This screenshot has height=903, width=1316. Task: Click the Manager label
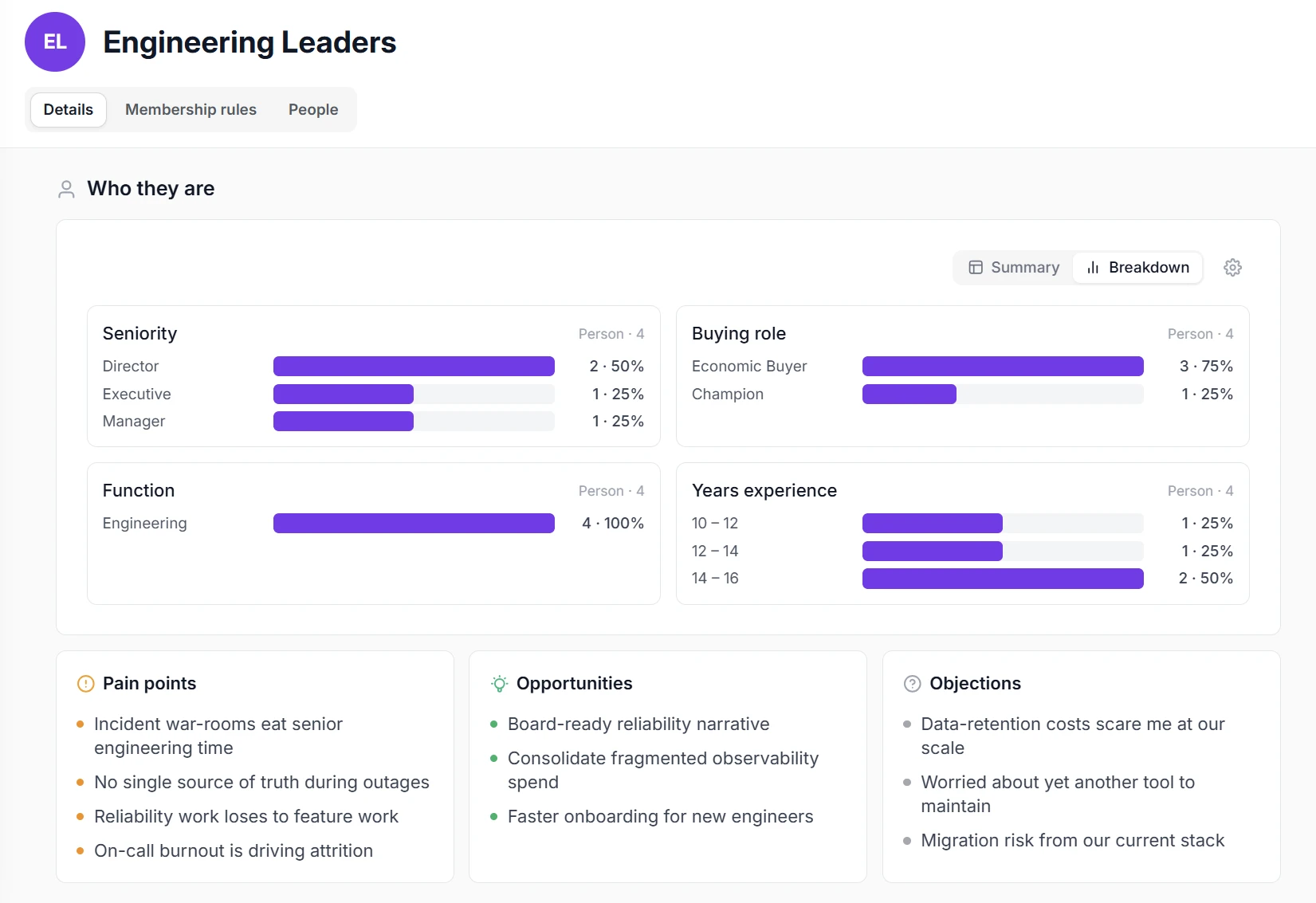coord(134,422)
